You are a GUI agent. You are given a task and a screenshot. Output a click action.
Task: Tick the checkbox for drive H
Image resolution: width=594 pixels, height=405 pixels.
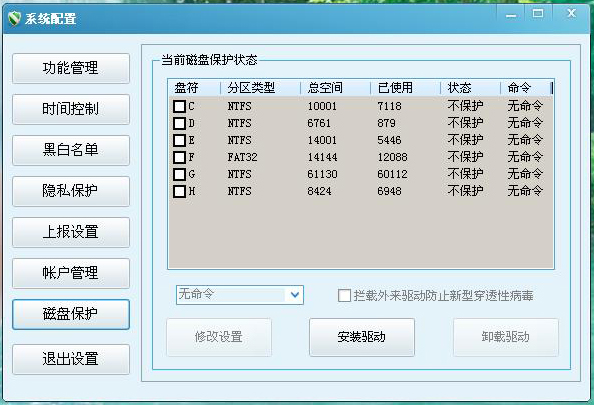(x=179, y=191)
